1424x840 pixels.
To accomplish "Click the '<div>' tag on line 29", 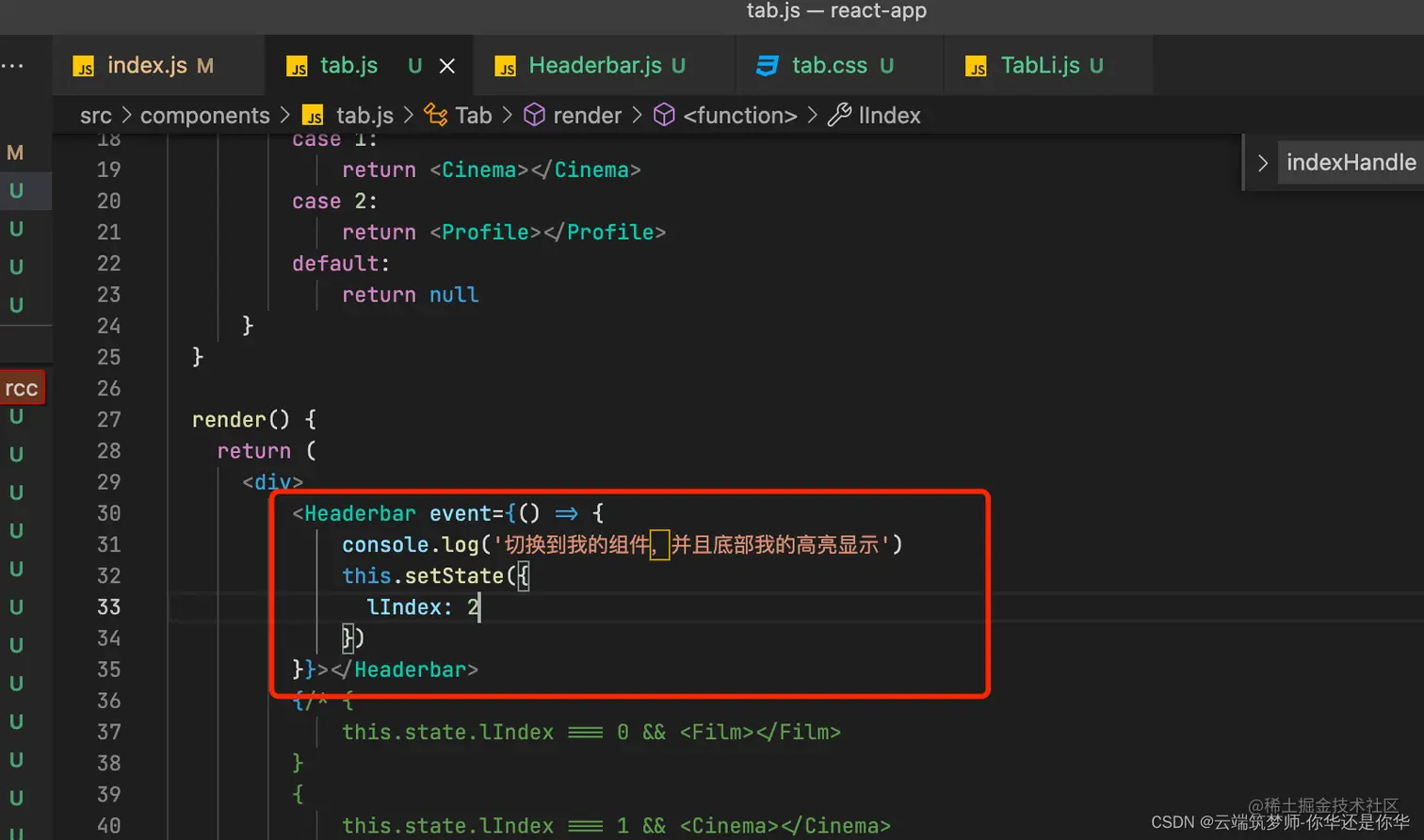I will coord(273,482).
